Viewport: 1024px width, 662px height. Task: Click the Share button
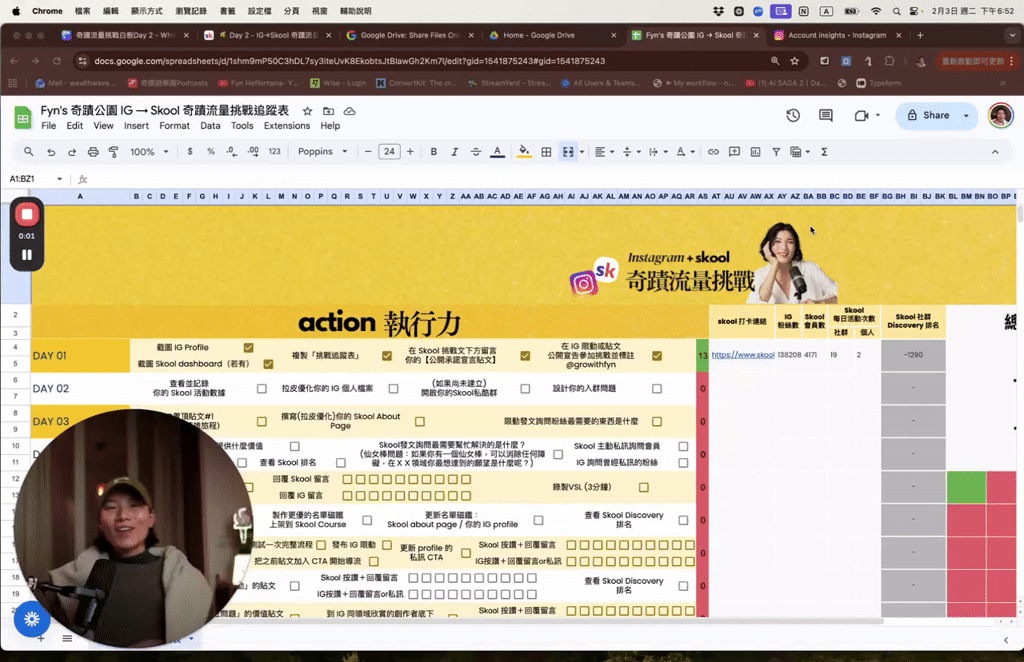928,116
